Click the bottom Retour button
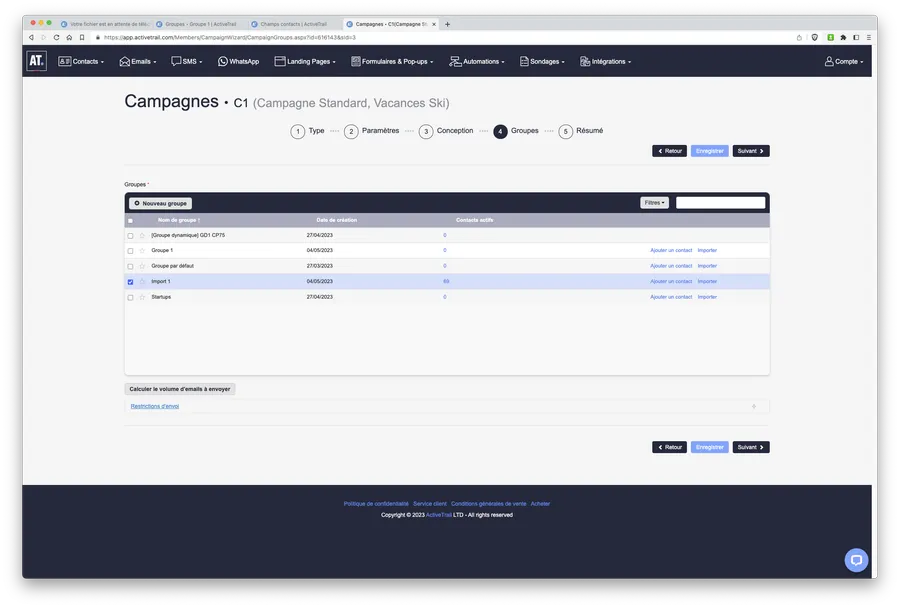The image size is (900, 608). [669, 447]
